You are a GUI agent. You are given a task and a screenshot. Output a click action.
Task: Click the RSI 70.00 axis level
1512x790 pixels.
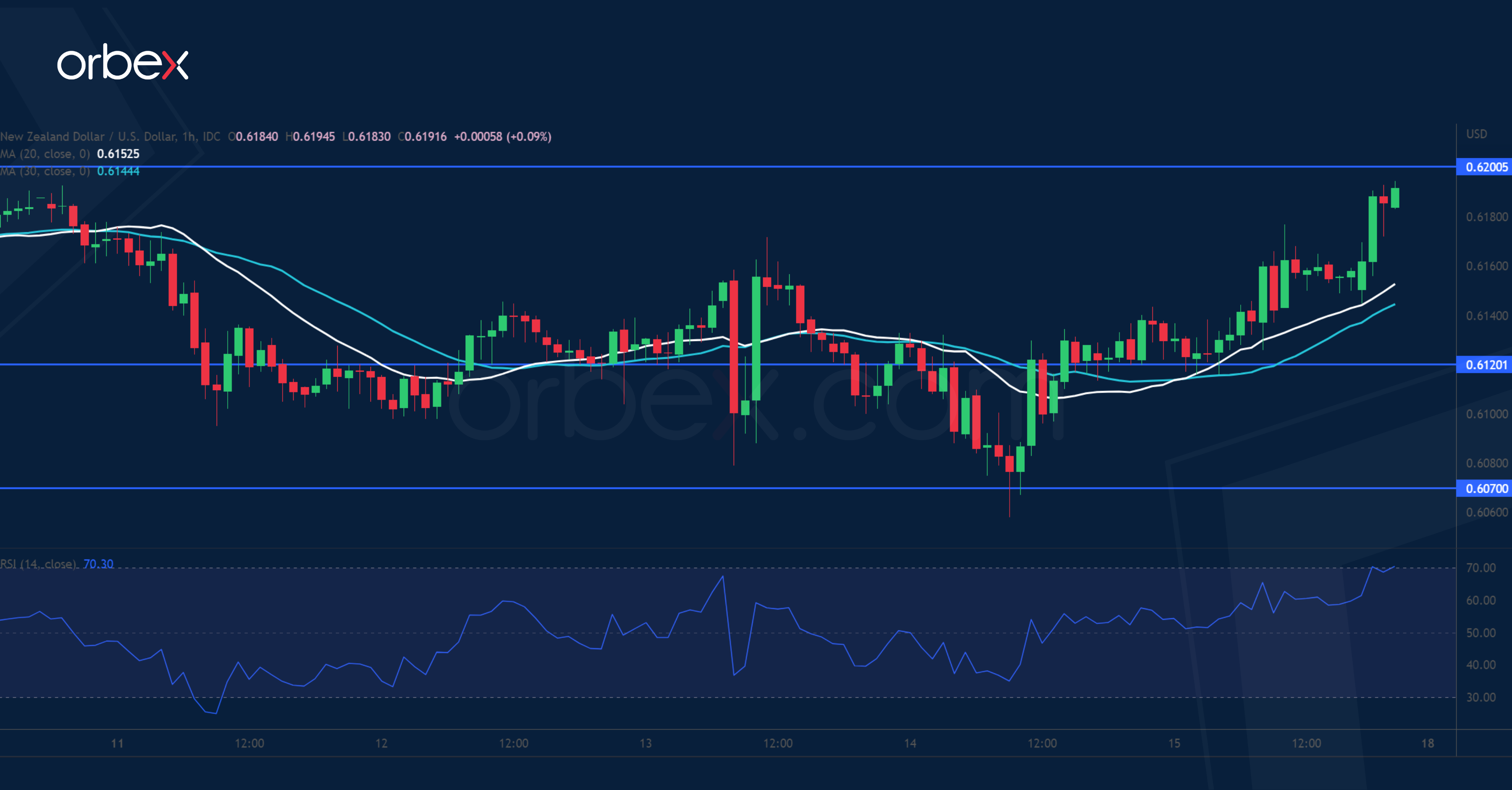1480,567
